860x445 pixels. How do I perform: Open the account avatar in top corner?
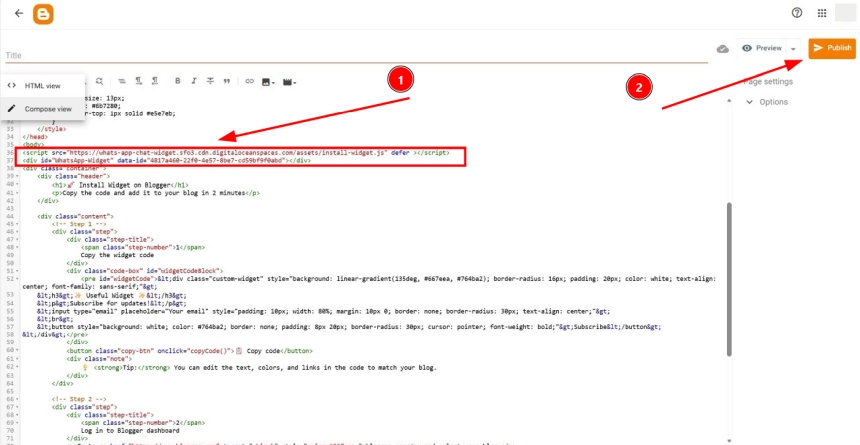click(845, 13)
